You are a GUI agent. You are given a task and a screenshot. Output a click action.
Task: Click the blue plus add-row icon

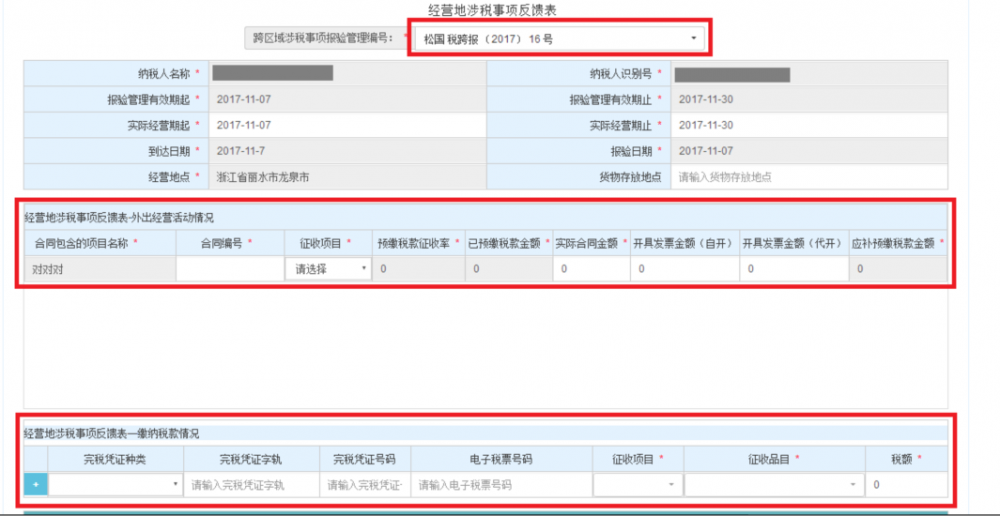click(x=35, y=485)
